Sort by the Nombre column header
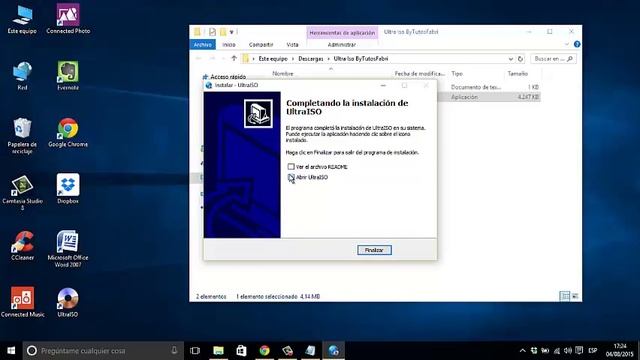 click(x=283, y=73)
